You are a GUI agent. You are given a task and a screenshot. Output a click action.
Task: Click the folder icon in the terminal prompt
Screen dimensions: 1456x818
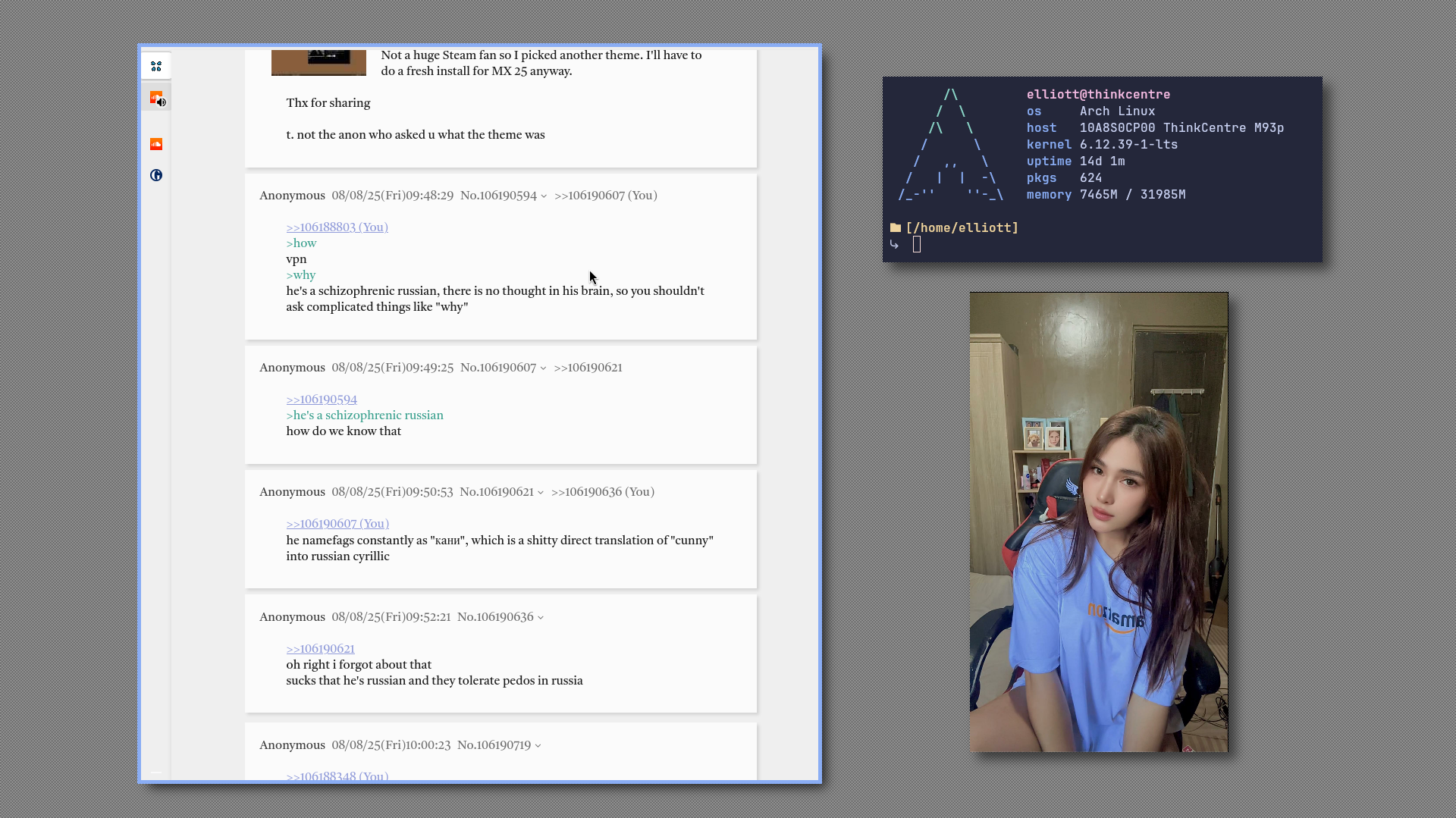click(896, 227)
